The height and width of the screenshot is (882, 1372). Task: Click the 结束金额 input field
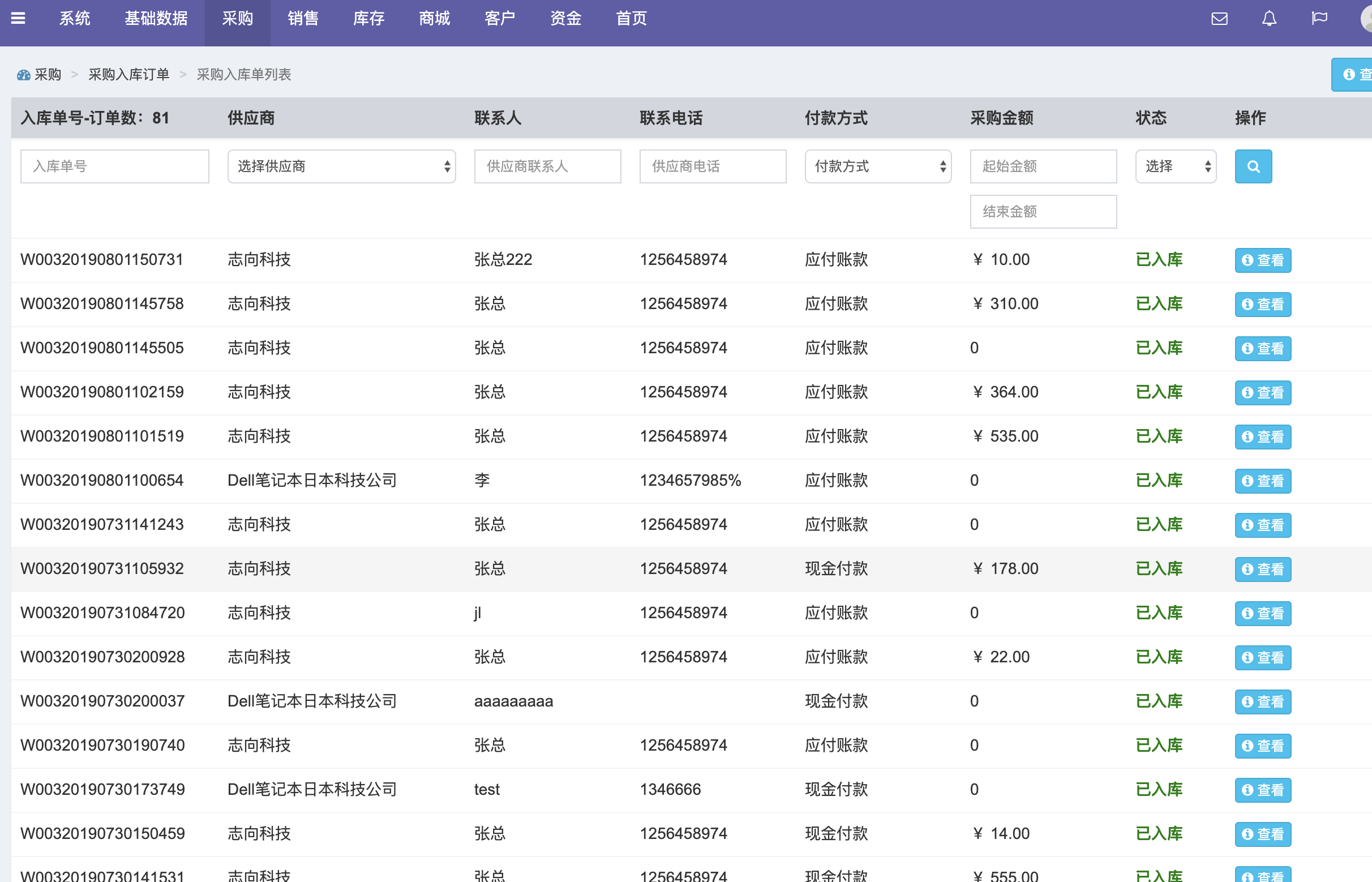point(1043,212)
